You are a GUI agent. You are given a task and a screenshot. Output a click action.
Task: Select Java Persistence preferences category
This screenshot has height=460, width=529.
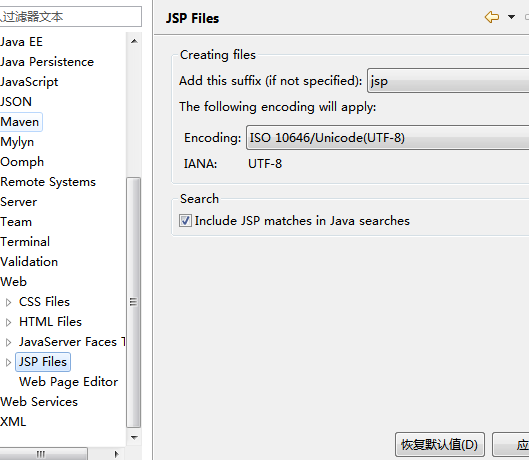click(47, 62)
